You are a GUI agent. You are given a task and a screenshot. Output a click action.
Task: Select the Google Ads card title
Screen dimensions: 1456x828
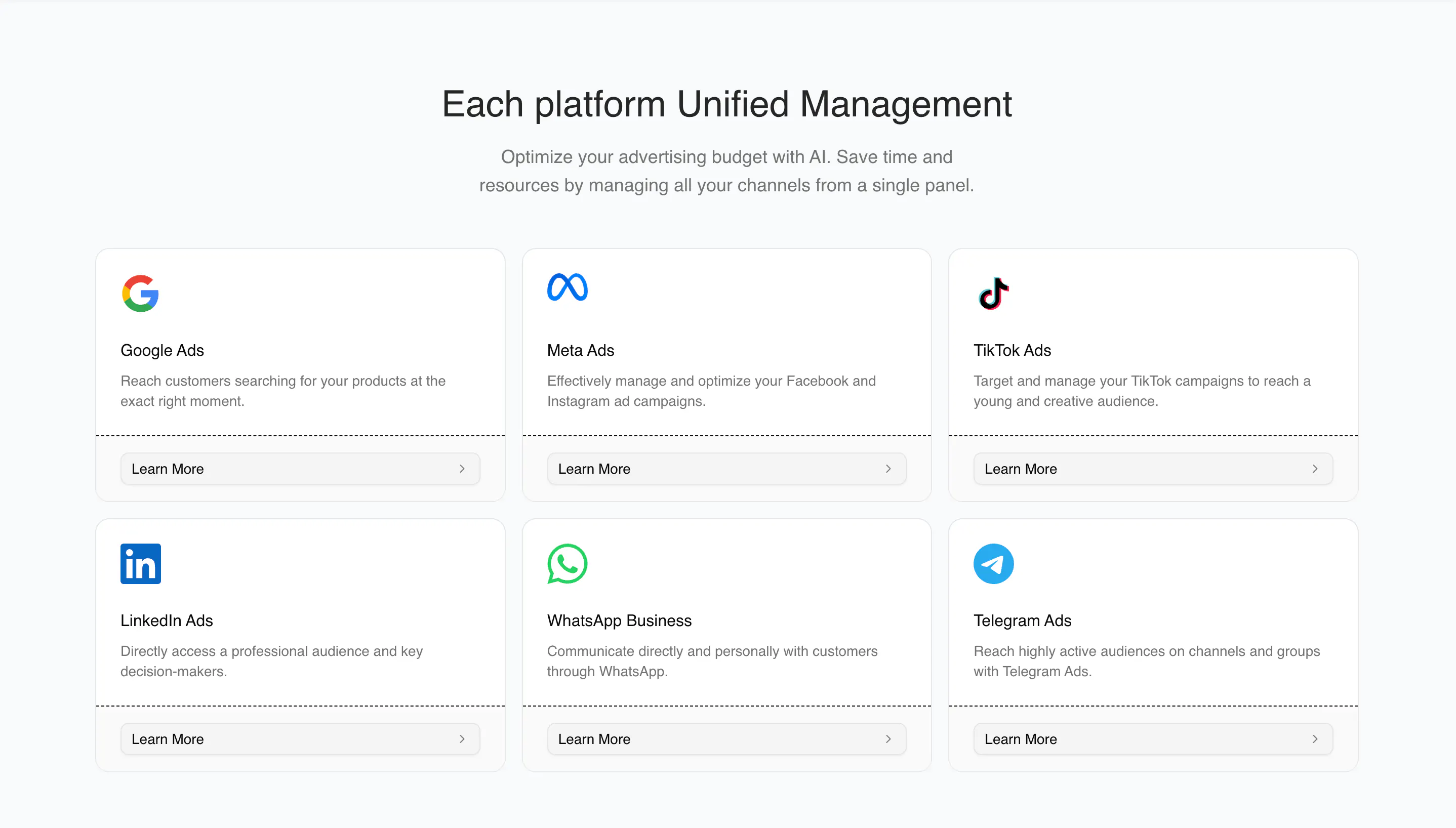(162, 350)
